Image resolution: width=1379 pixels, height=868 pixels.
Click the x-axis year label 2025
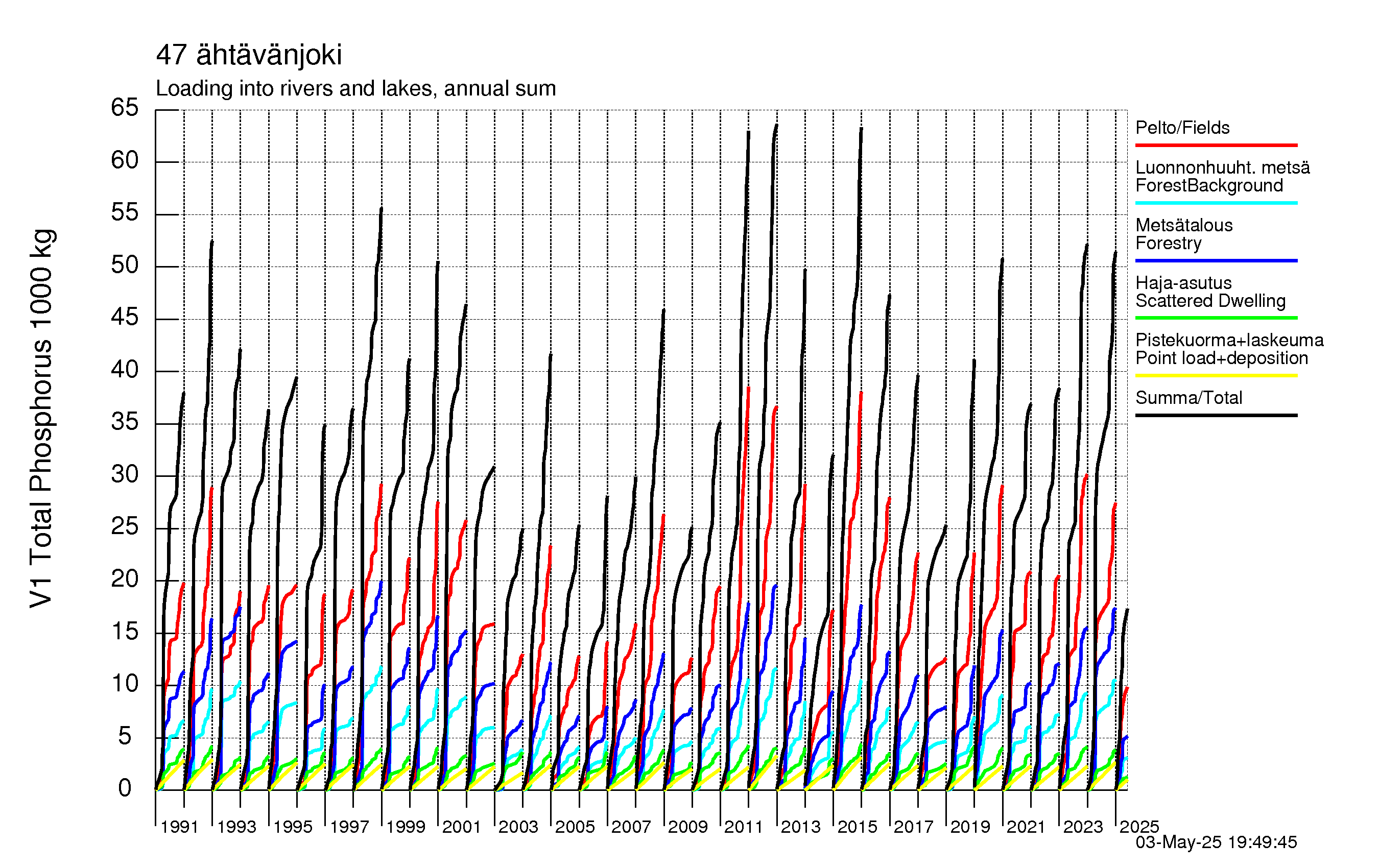1139,827
